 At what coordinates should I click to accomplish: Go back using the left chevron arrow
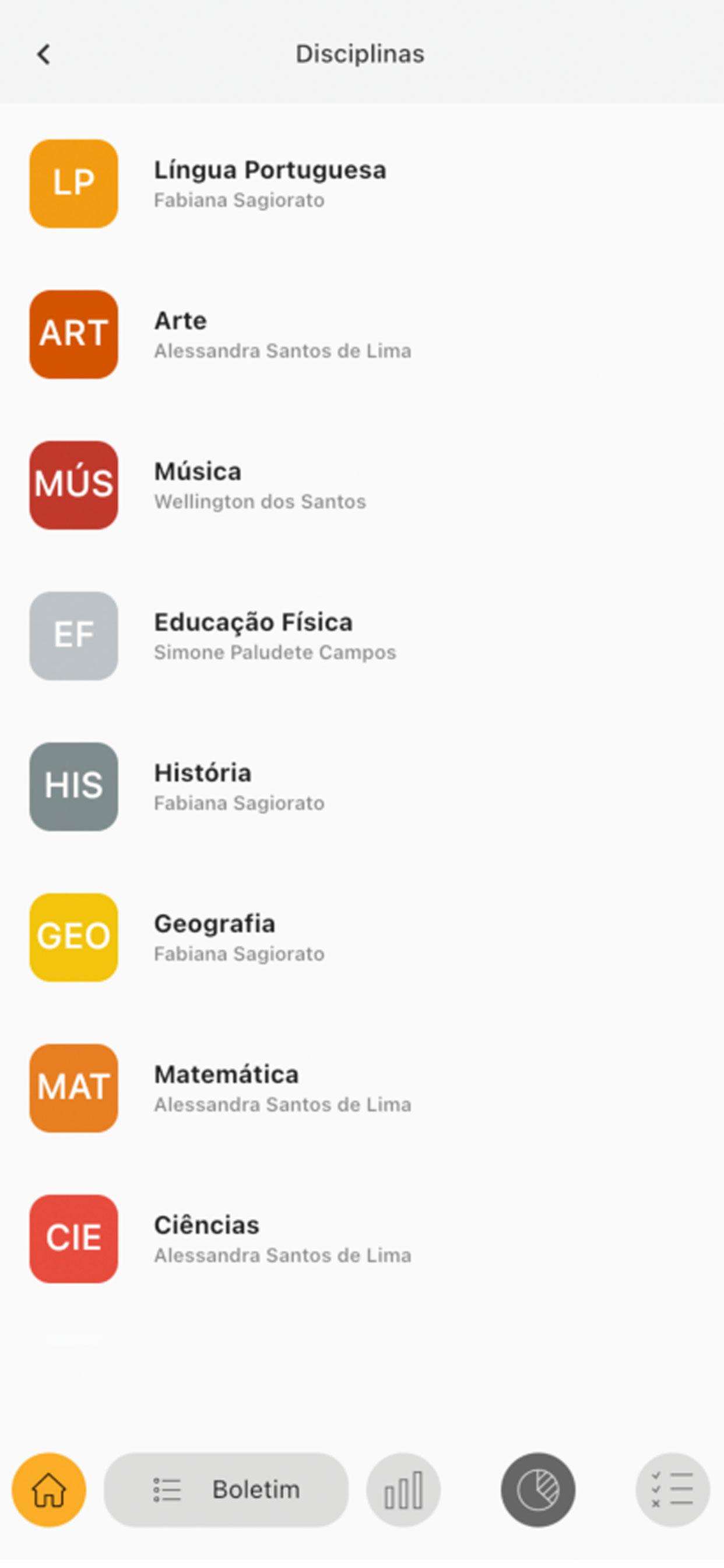pos(44,54)
